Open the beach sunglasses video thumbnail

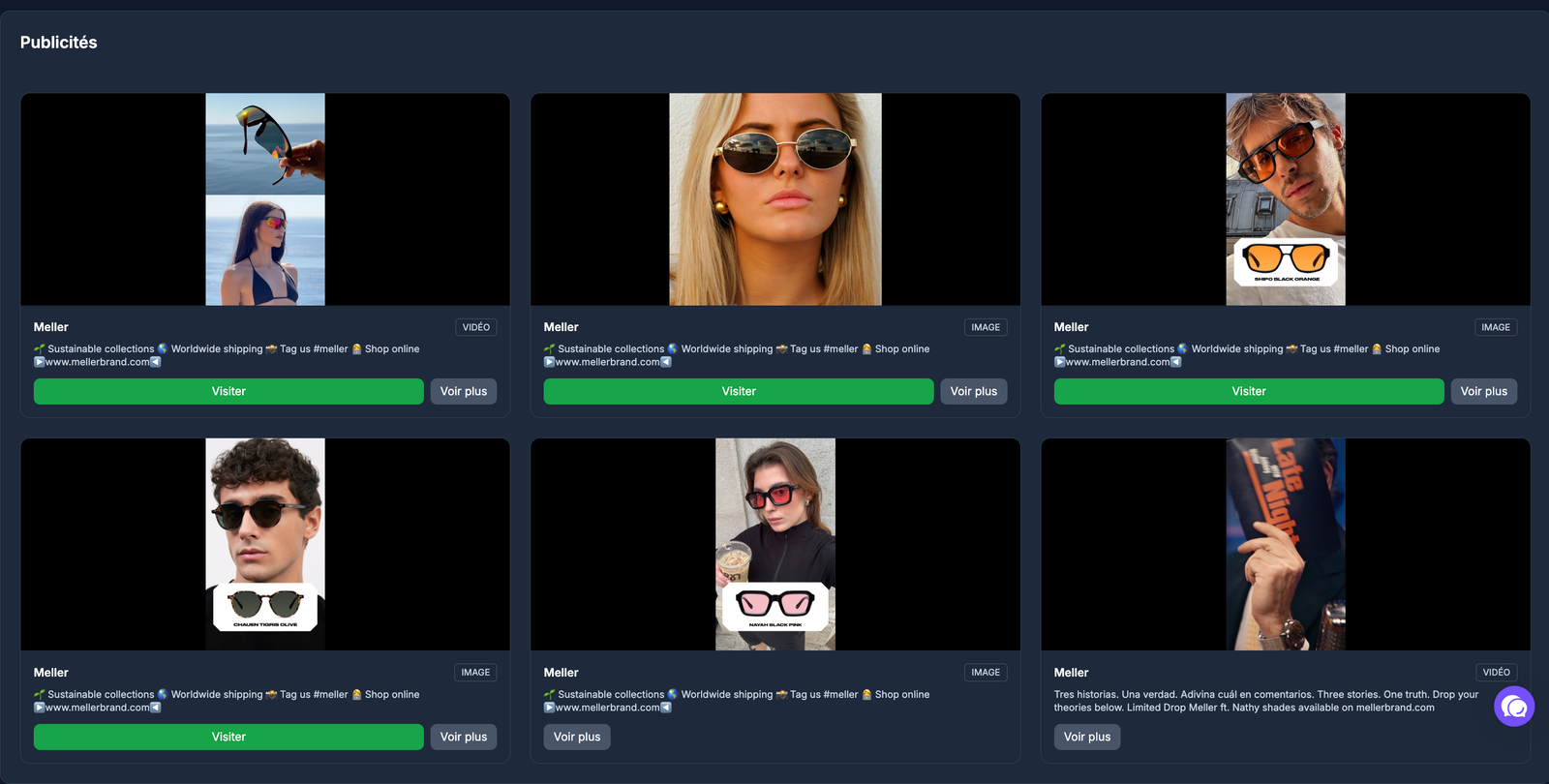pos(265,199)
